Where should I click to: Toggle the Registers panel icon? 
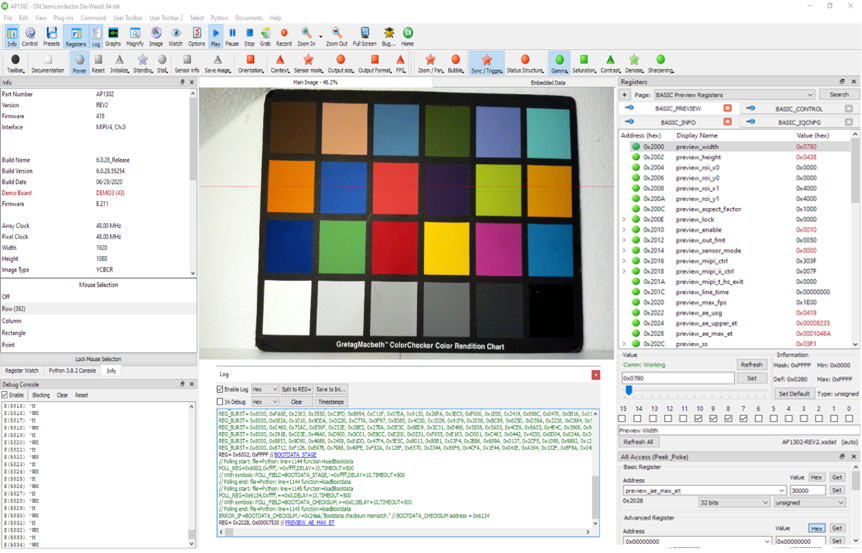(76, 36)
